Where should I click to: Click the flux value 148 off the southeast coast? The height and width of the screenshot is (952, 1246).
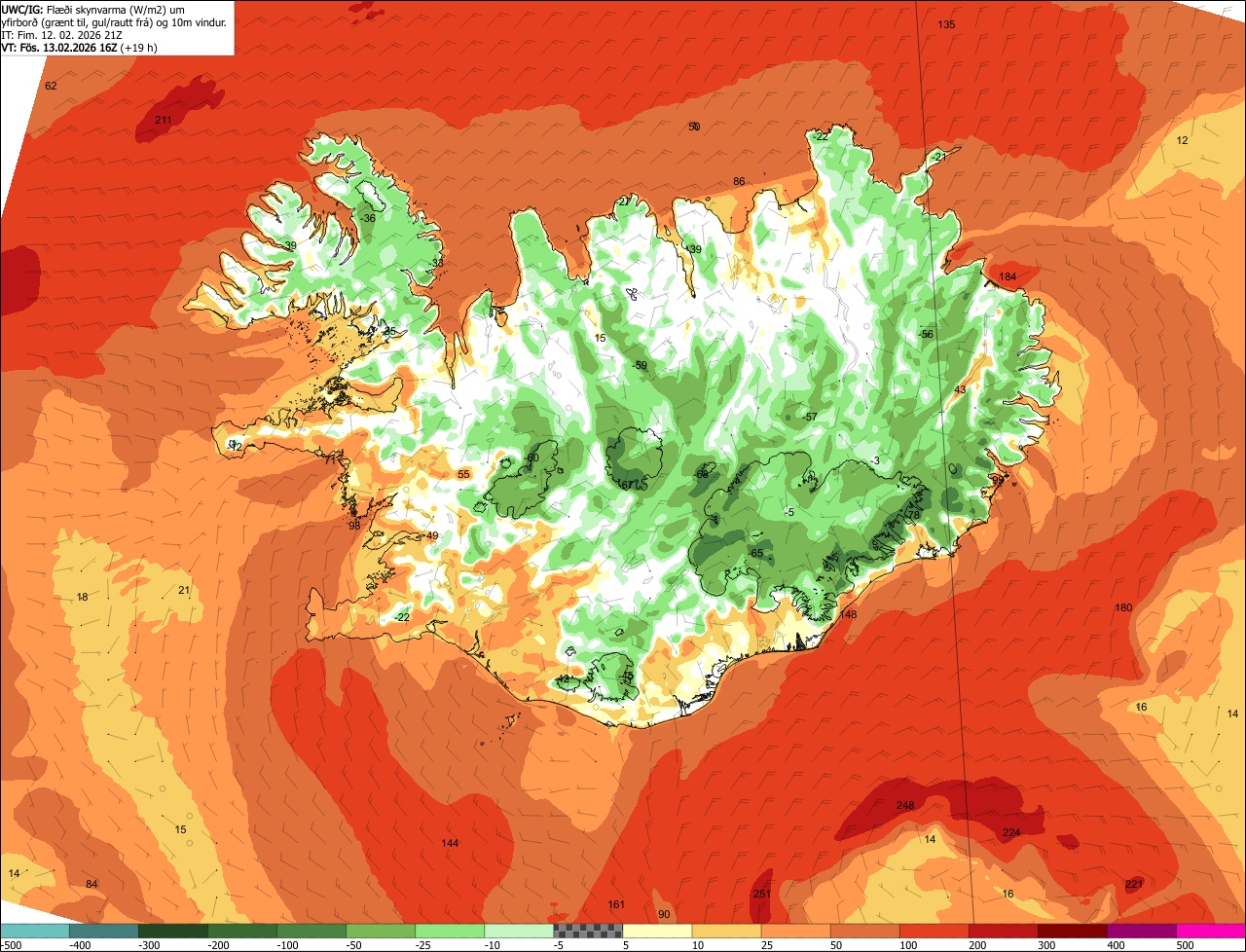848,614
